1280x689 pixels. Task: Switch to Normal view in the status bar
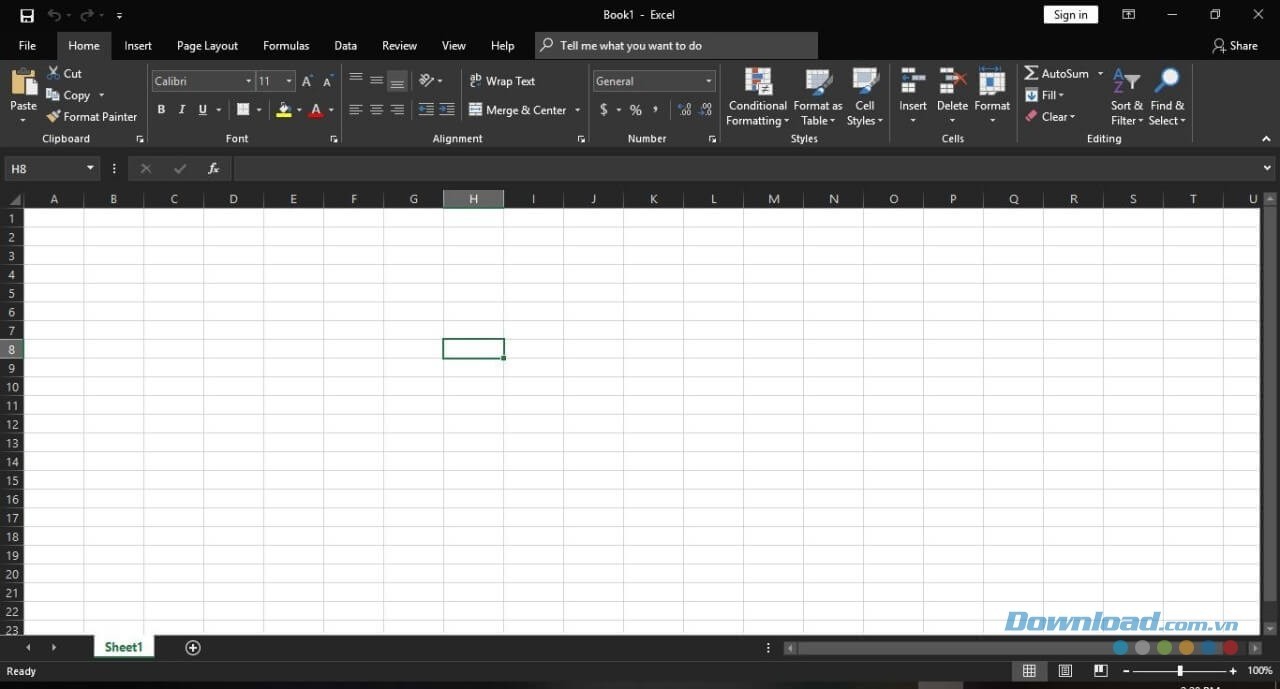point(1029,670)
